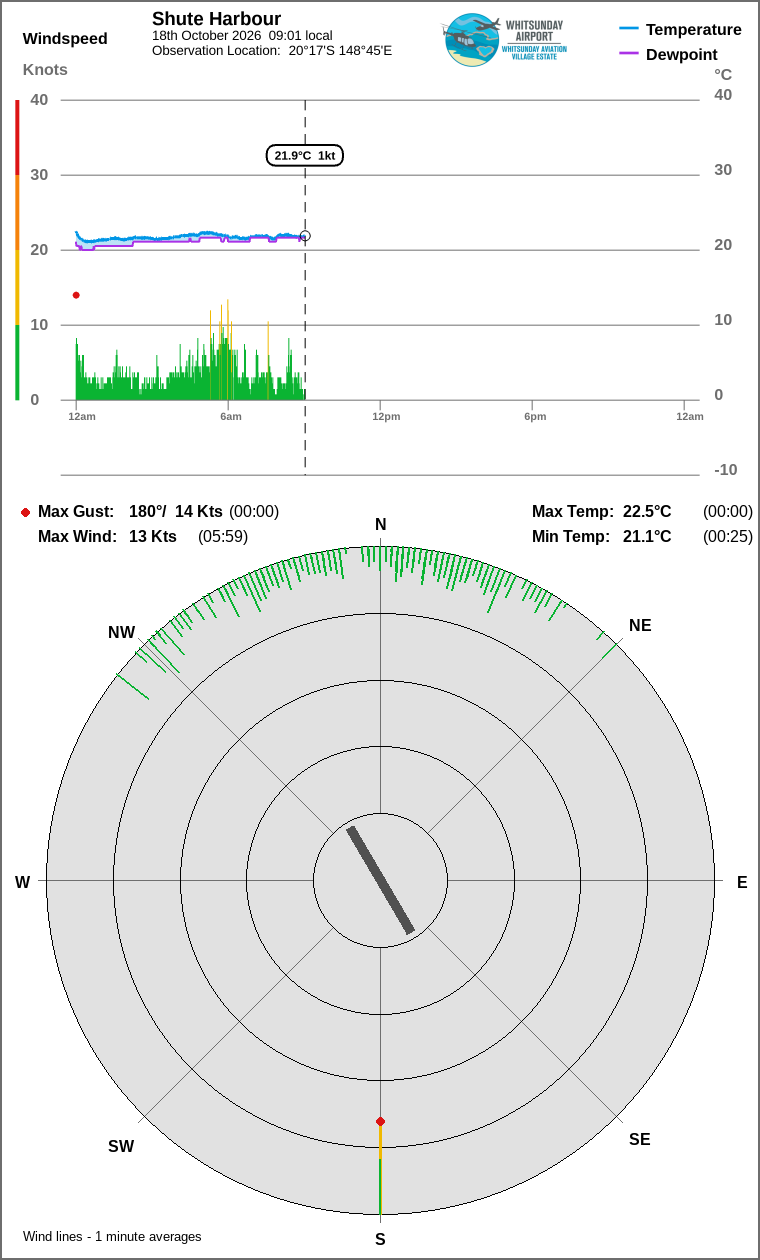
Task: Click the -10 temperature axis label
Action: coord(726,470)
